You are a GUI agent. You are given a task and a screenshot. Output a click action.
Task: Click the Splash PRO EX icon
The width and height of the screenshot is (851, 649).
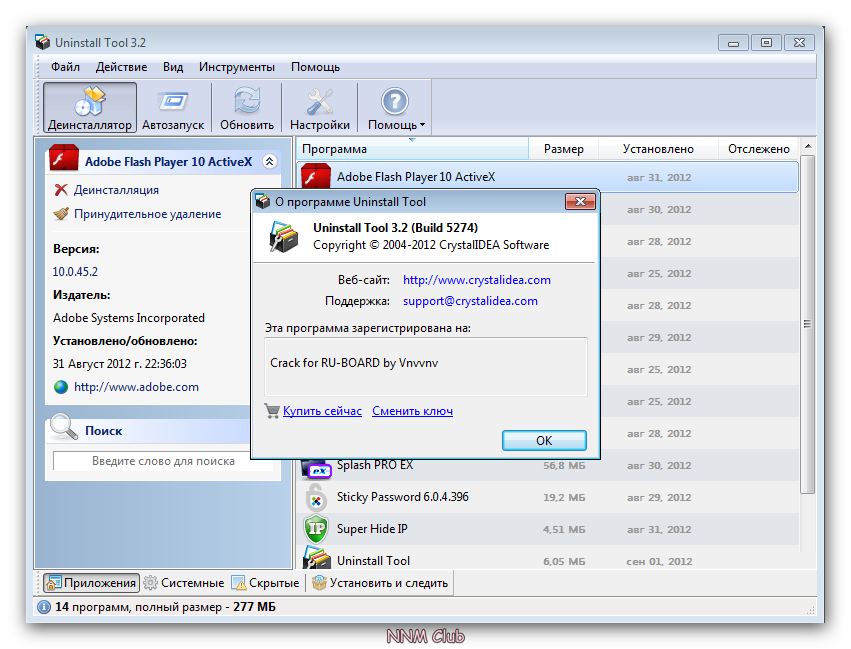point(316,467)
